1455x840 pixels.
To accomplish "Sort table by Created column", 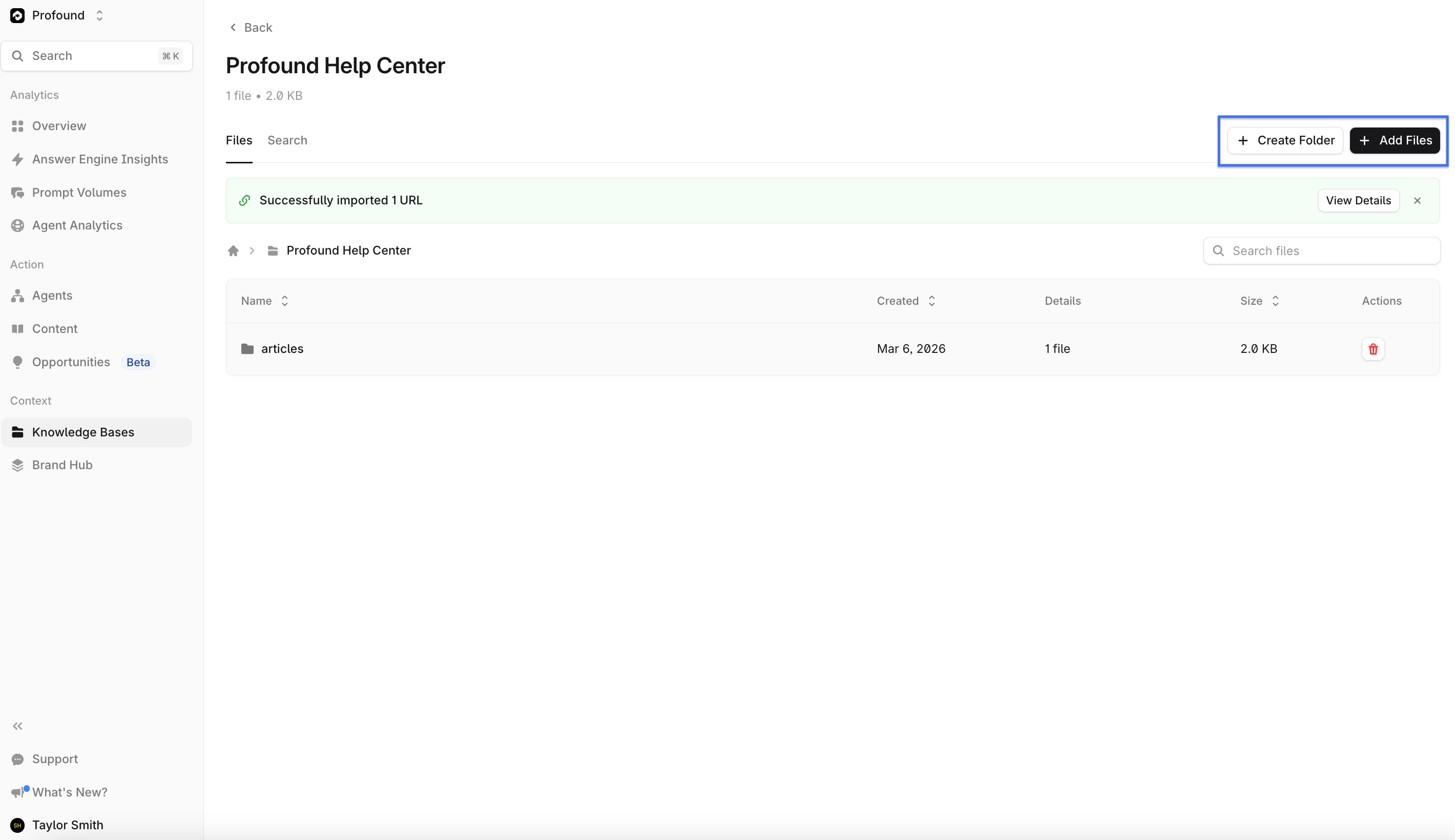I will (x=906, y=301).
